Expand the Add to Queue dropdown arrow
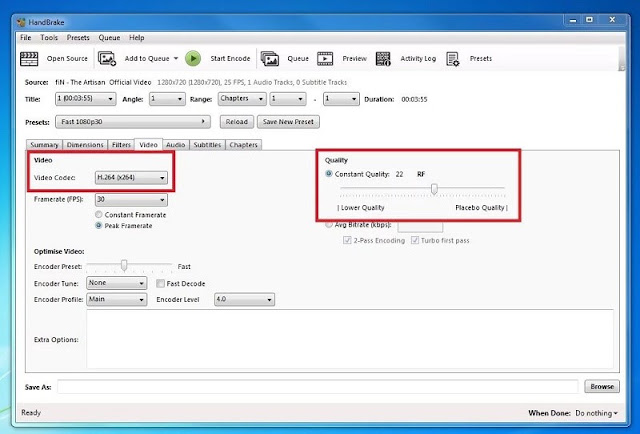 click(176, 58)
